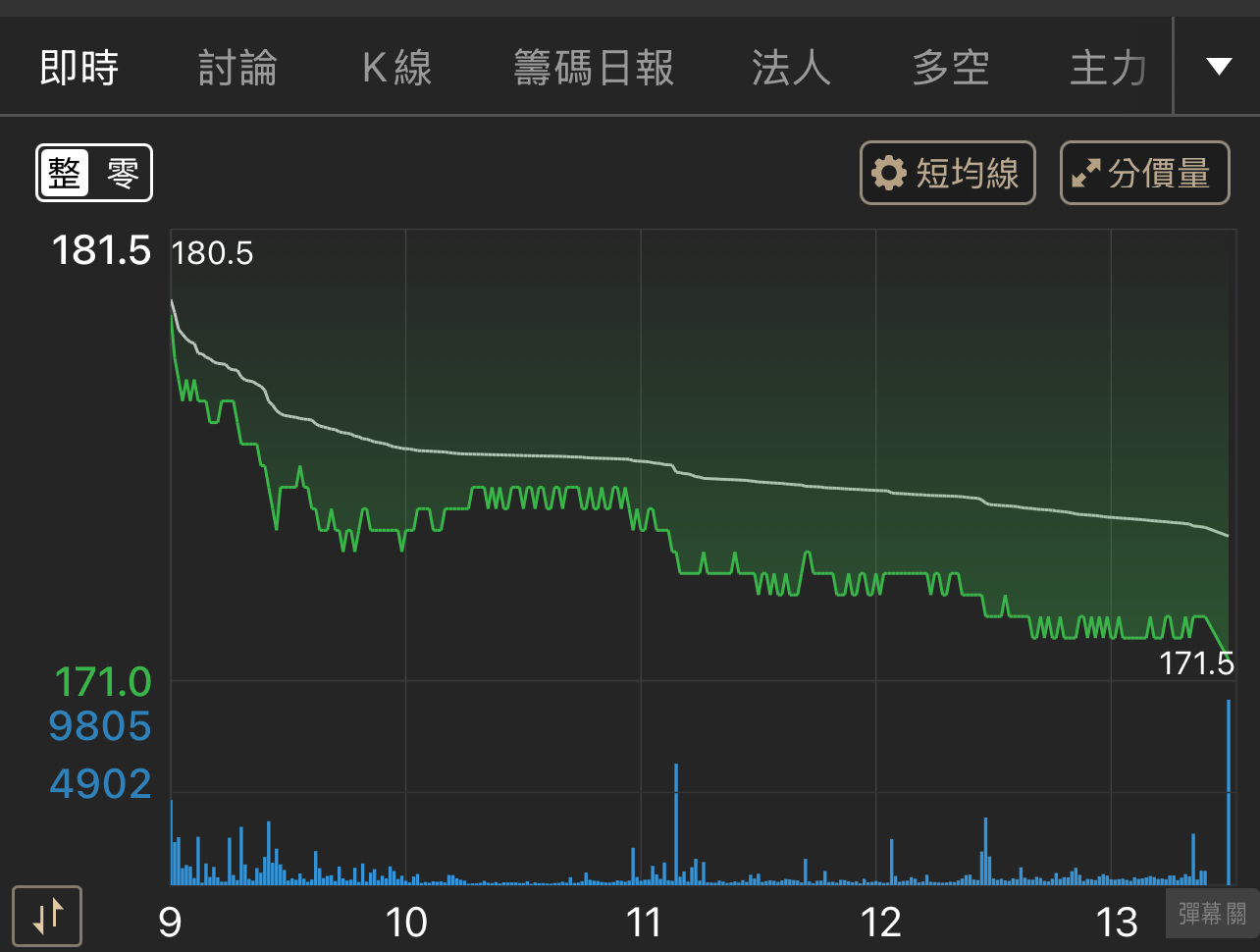Click the gear icon beside 短均線
Viewport: 1260px width, 952px height.
coord(889,174)
